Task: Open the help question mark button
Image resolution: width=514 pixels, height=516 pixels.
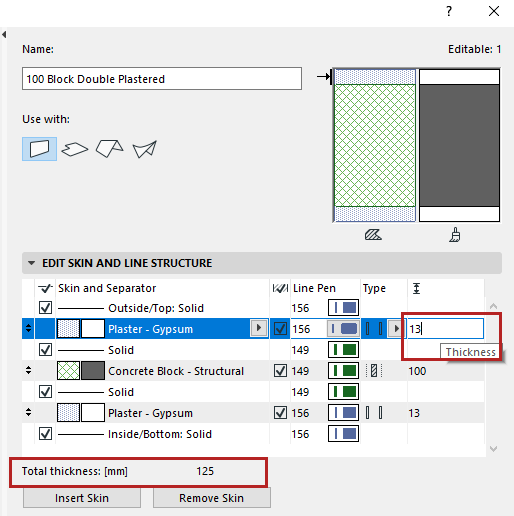Action: 449,11
